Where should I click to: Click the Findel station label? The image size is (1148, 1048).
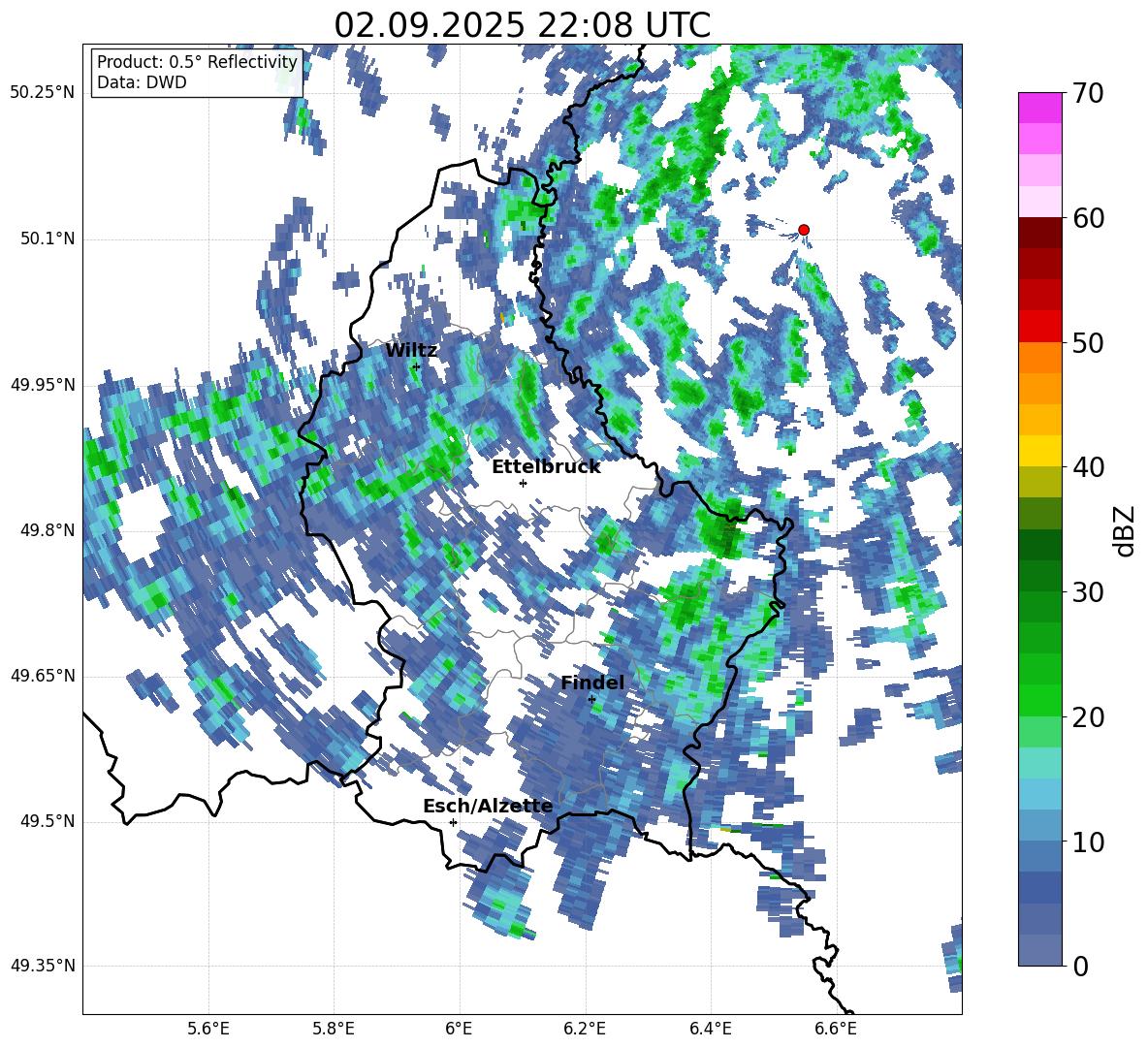point(592,683)
